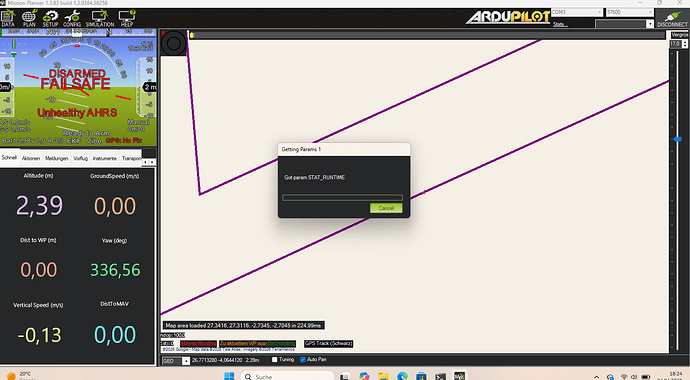Open File Explorer from the taskbar

(x=383, y=376)
